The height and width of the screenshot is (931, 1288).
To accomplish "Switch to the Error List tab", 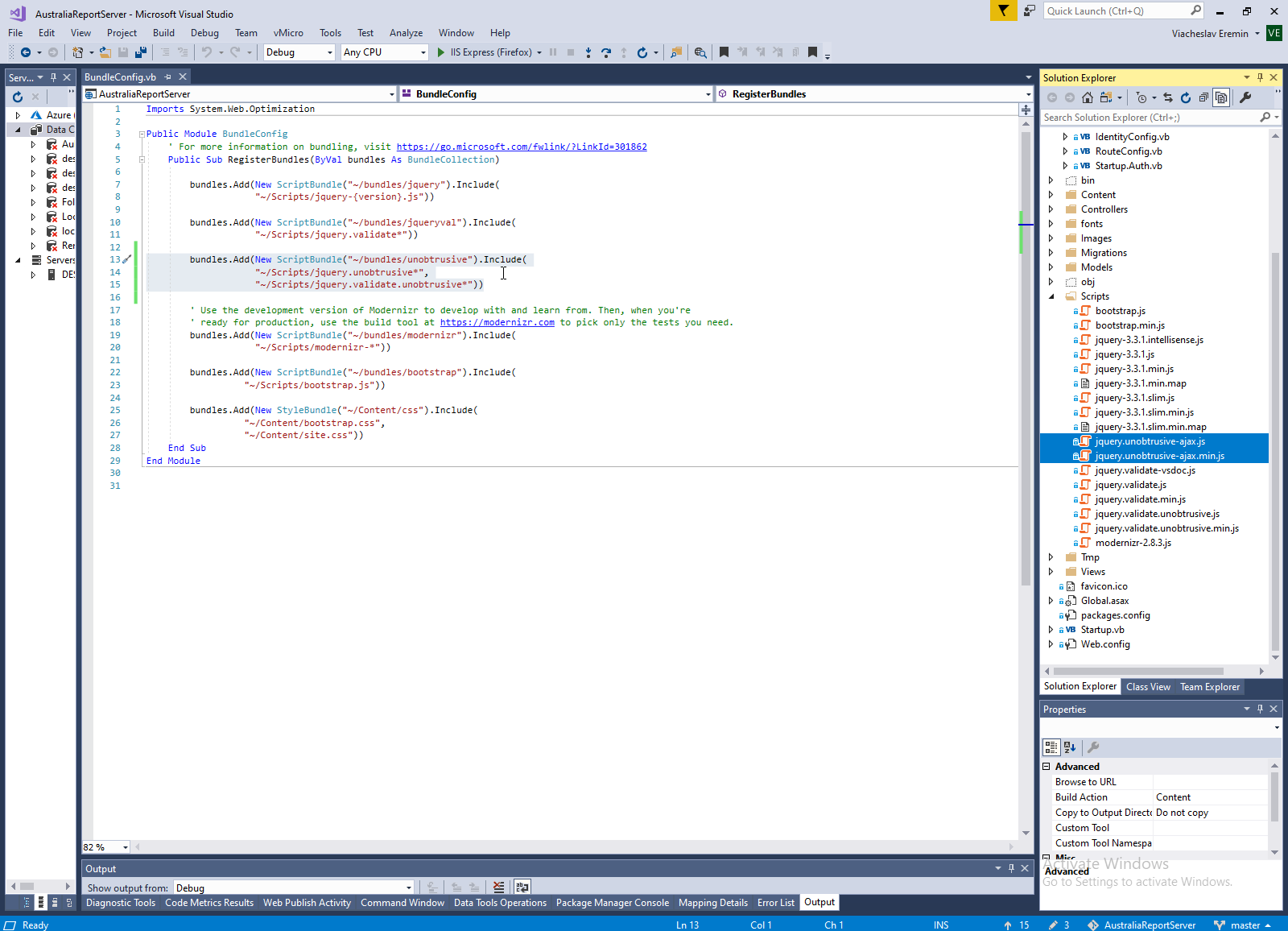I will click(775, 903).
